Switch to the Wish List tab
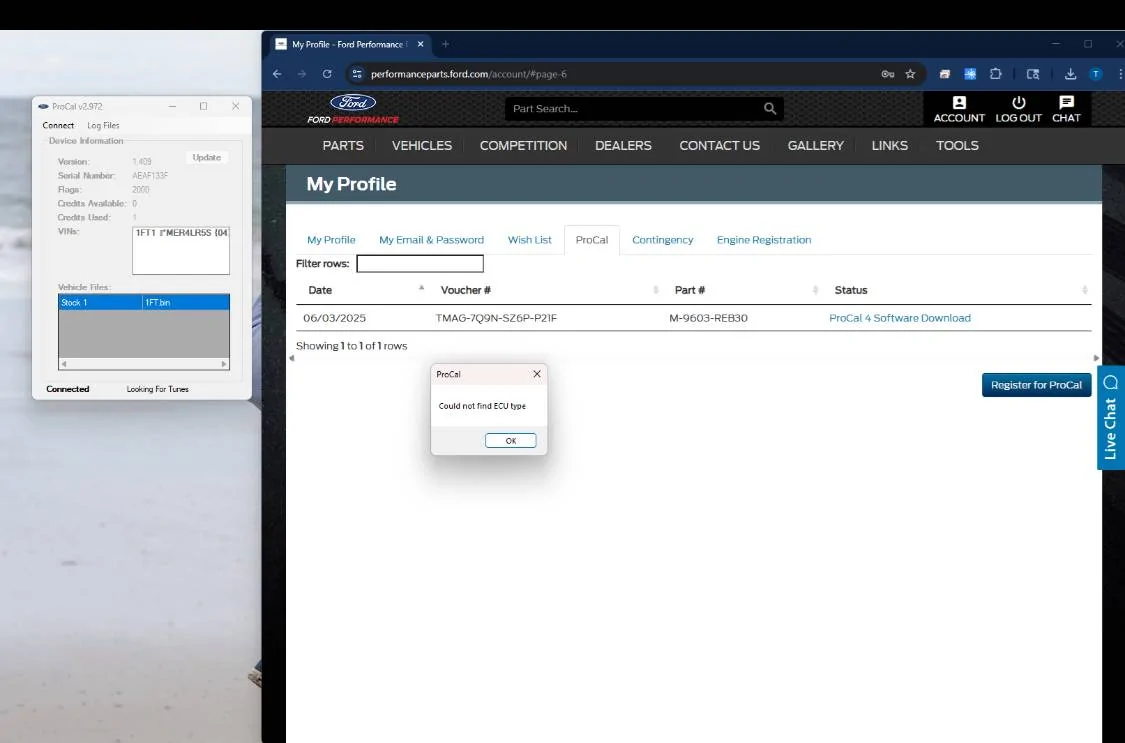Screen dimensions: 1125x743 tap(529, 240)
